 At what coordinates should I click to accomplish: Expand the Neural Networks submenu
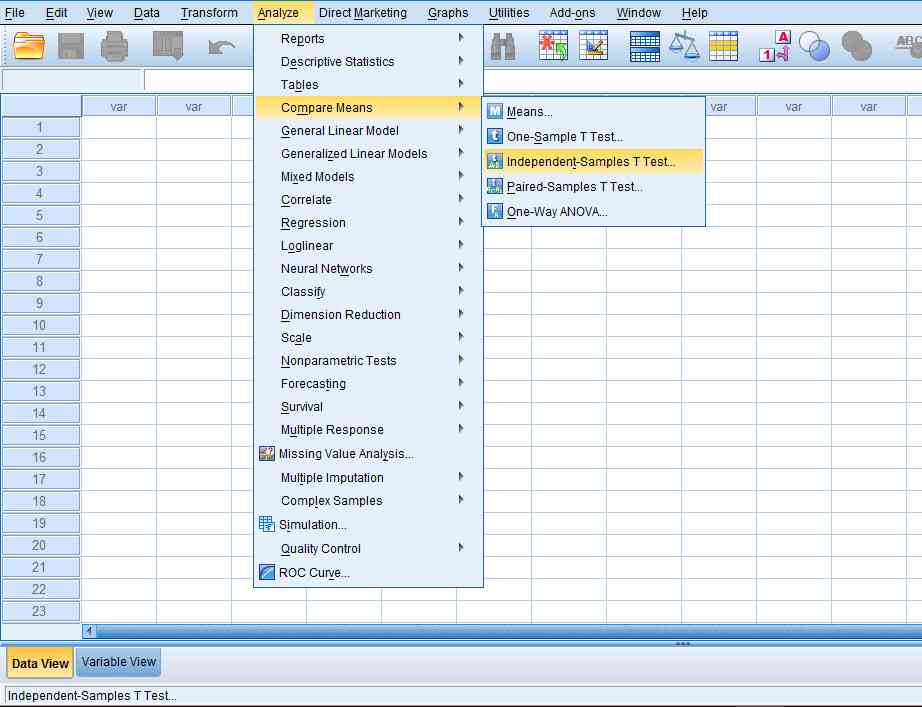click(369, 268)
